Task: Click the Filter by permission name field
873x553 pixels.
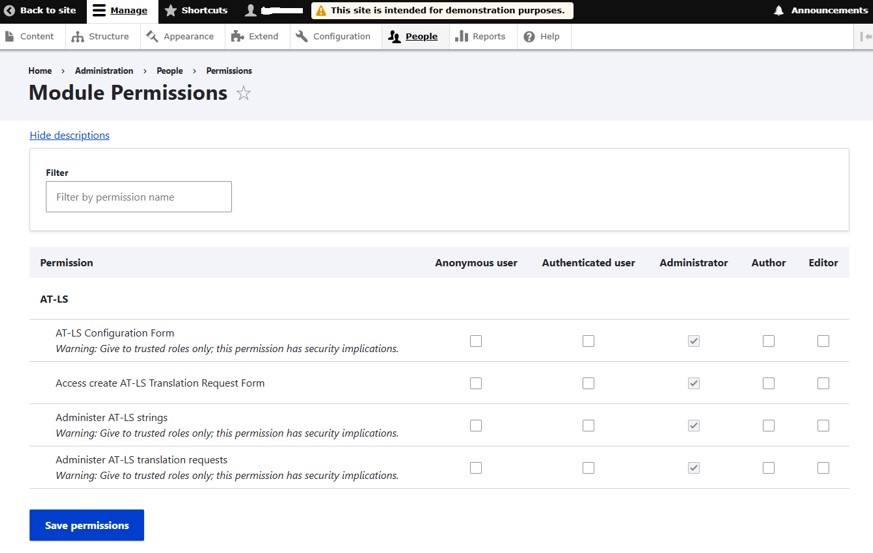Action: (x=139, y=197)
